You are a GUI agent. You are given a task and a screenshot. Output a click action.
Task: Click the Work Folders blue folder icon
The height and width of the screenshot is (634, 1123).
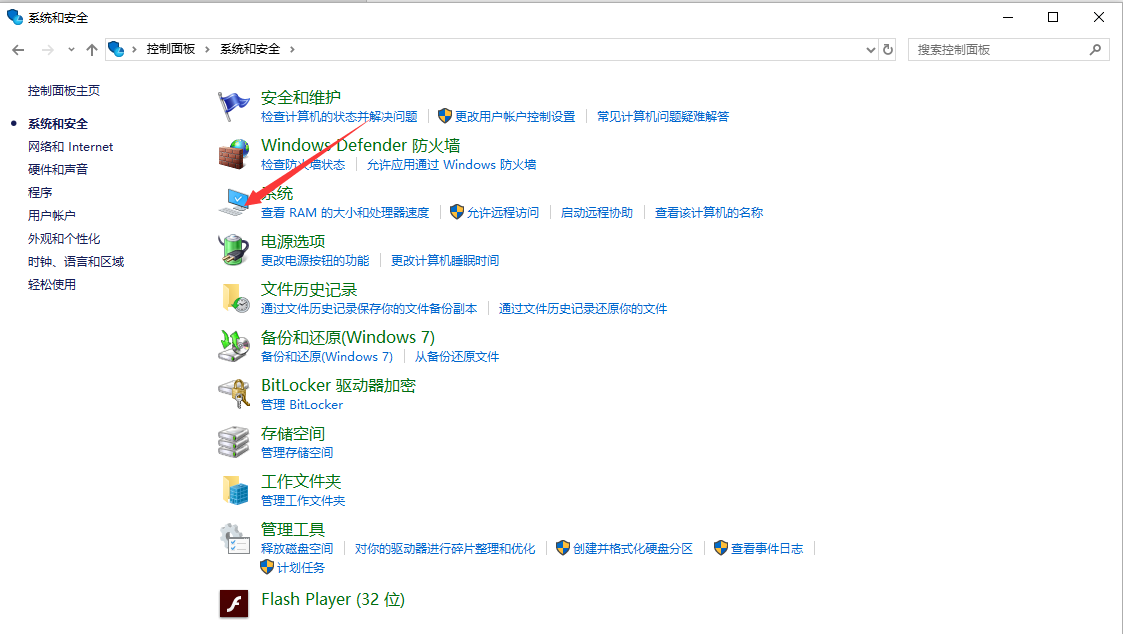tap(233, 489)
